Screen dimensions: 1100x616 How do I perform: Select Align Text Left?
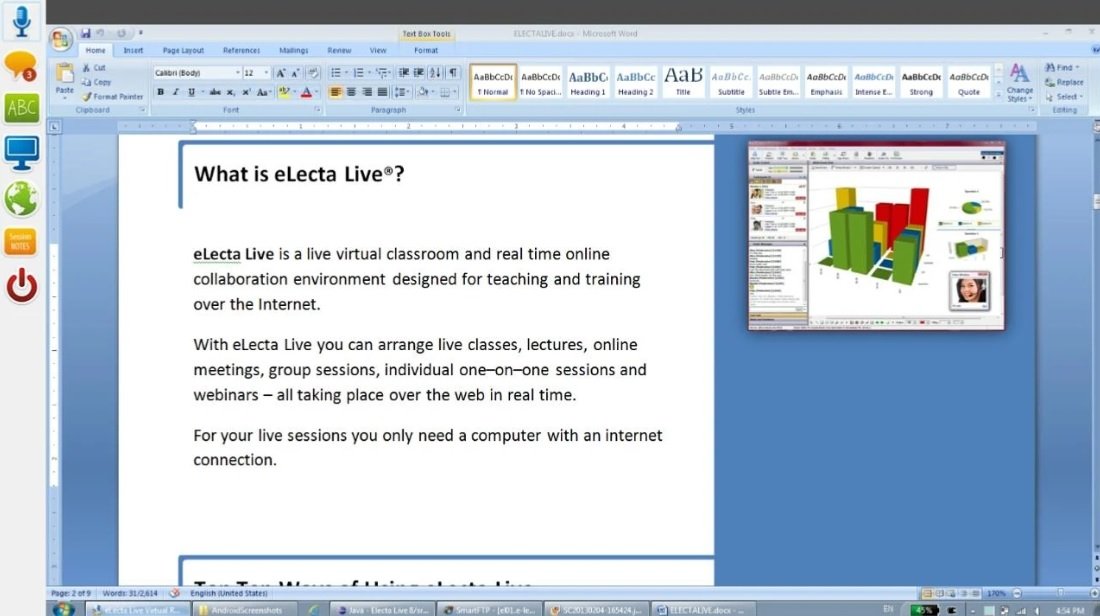pos(335,92)
